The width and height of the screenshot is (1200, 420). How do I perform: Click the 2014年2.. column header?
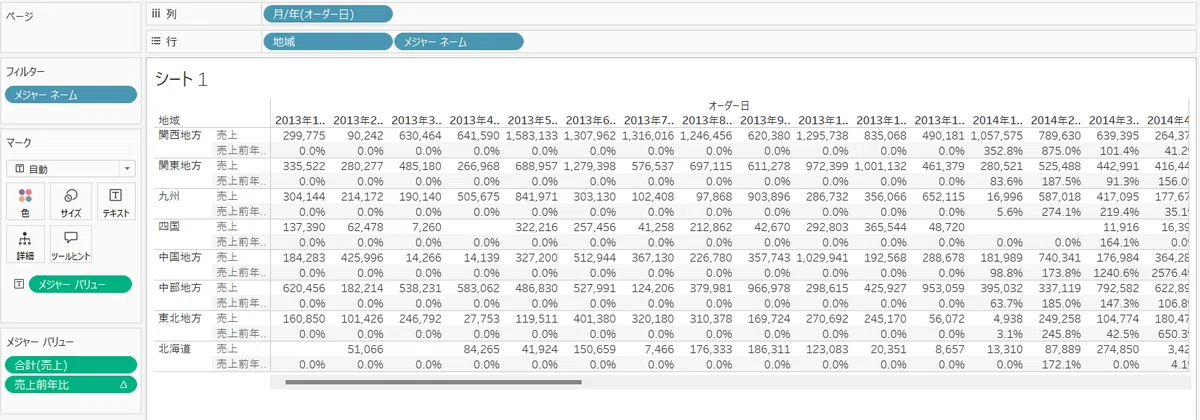tap(1055, 120)
